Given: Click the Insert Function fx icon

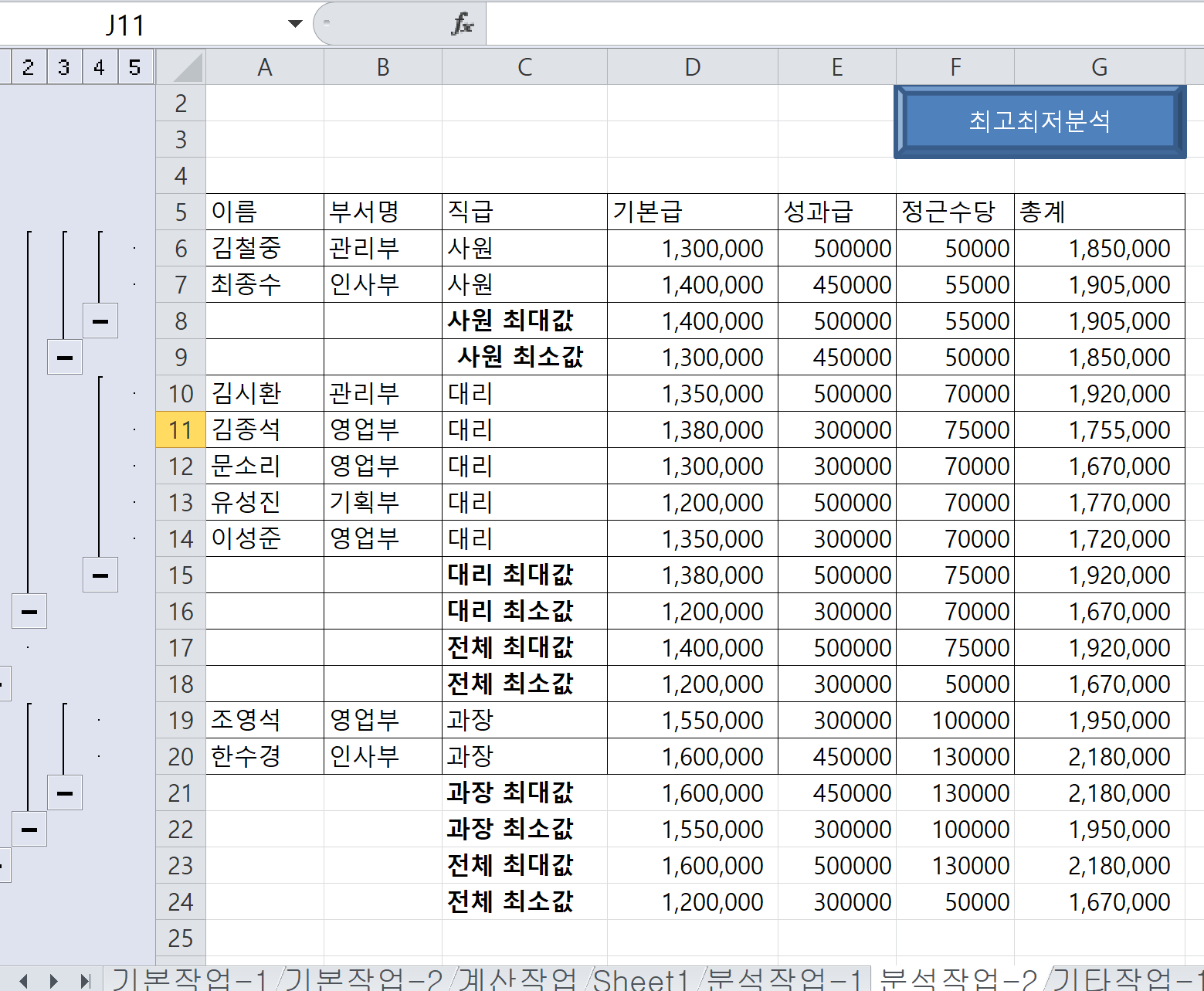Looking at the screenshot, I should point(462,24).
